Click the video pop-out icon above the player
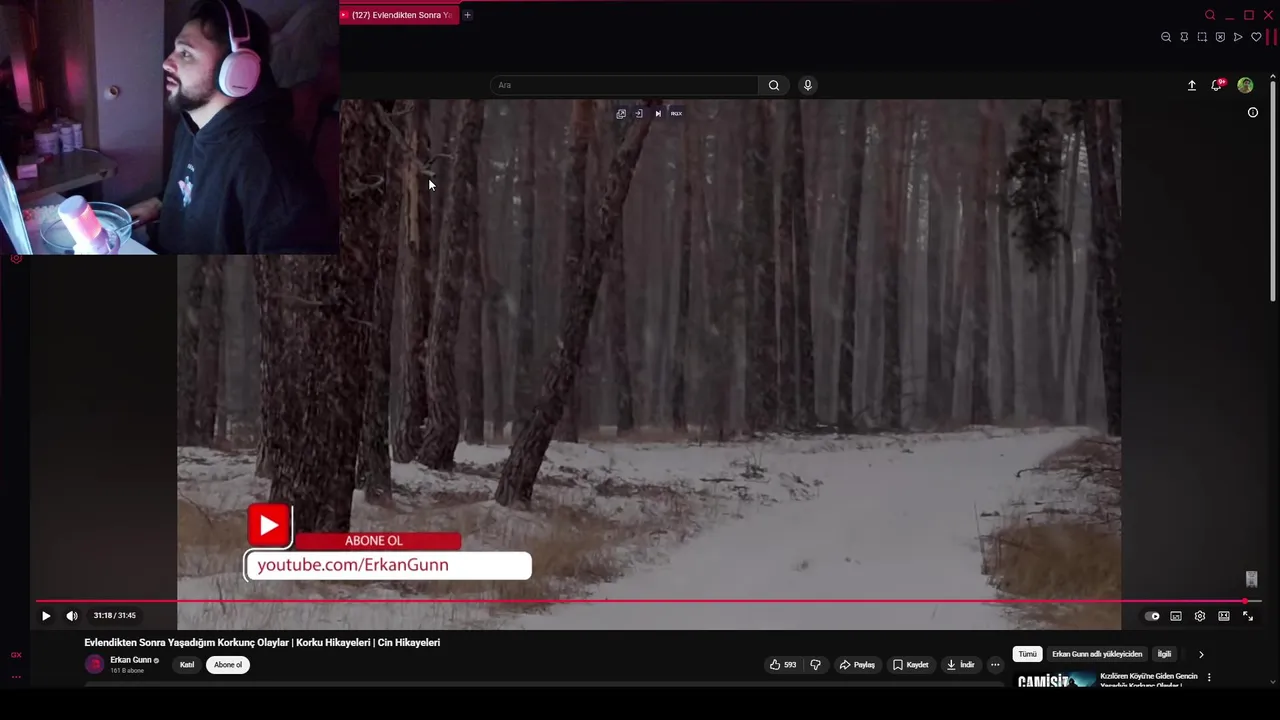 pyautogui.click(x=621, y=114)
